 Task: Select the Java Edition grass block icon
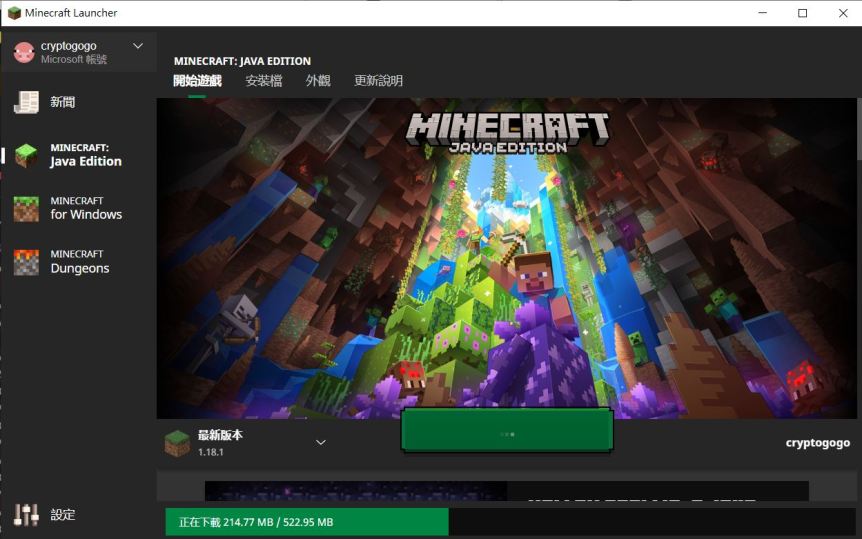pyautogui.click(x=26, y=156)
